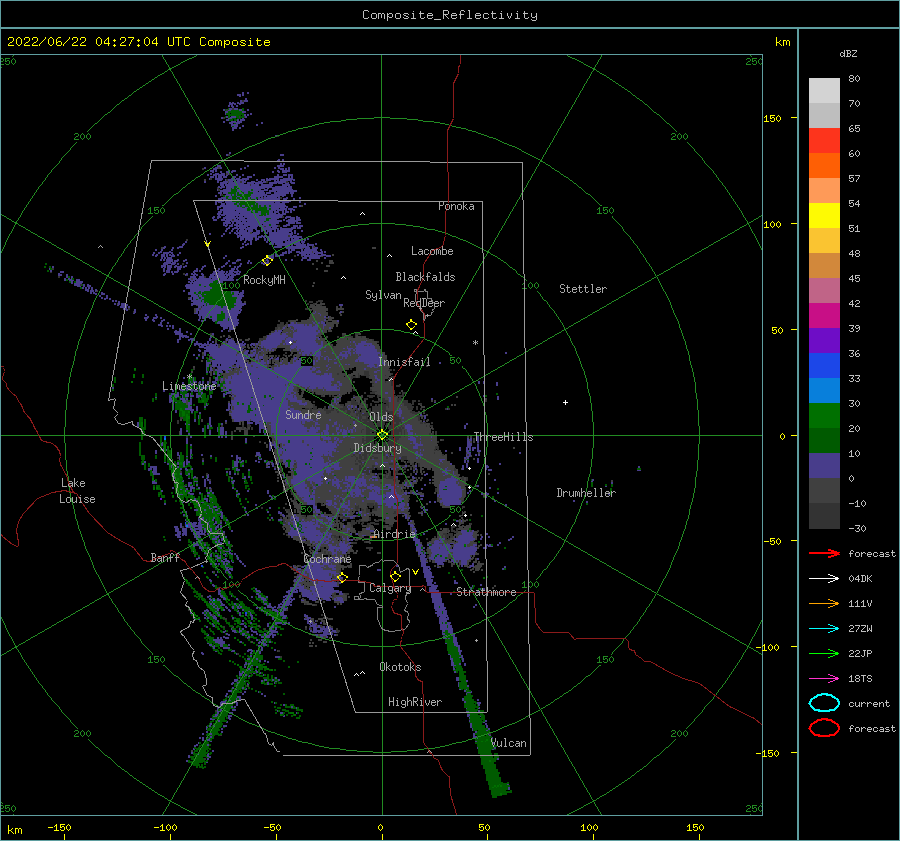The width and height of the screenshot is (900, 841).
Task: Click the HighRiver label
Action: [415, 702]
